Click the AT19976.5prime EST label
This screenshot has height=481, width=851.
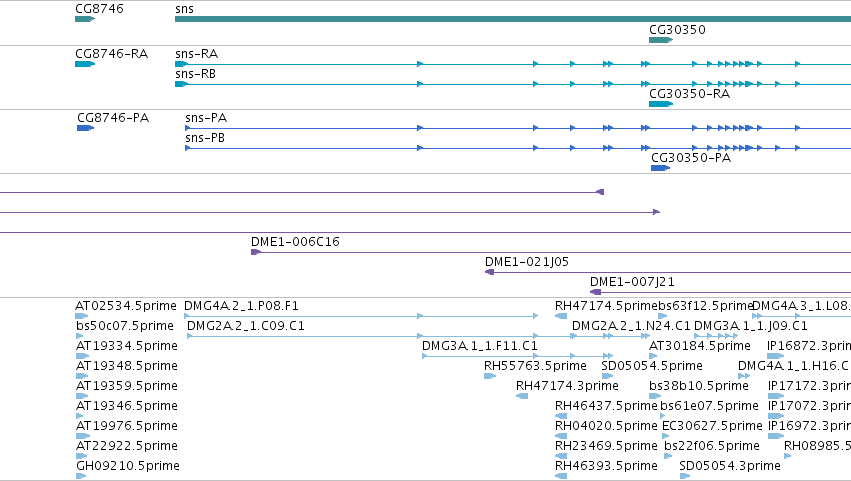pos(126,426)
